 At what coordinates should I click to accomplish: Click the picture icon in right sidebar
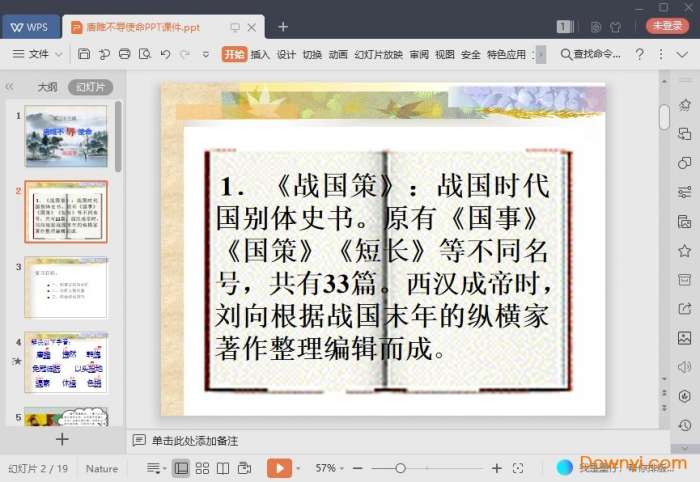click(684, 338)
